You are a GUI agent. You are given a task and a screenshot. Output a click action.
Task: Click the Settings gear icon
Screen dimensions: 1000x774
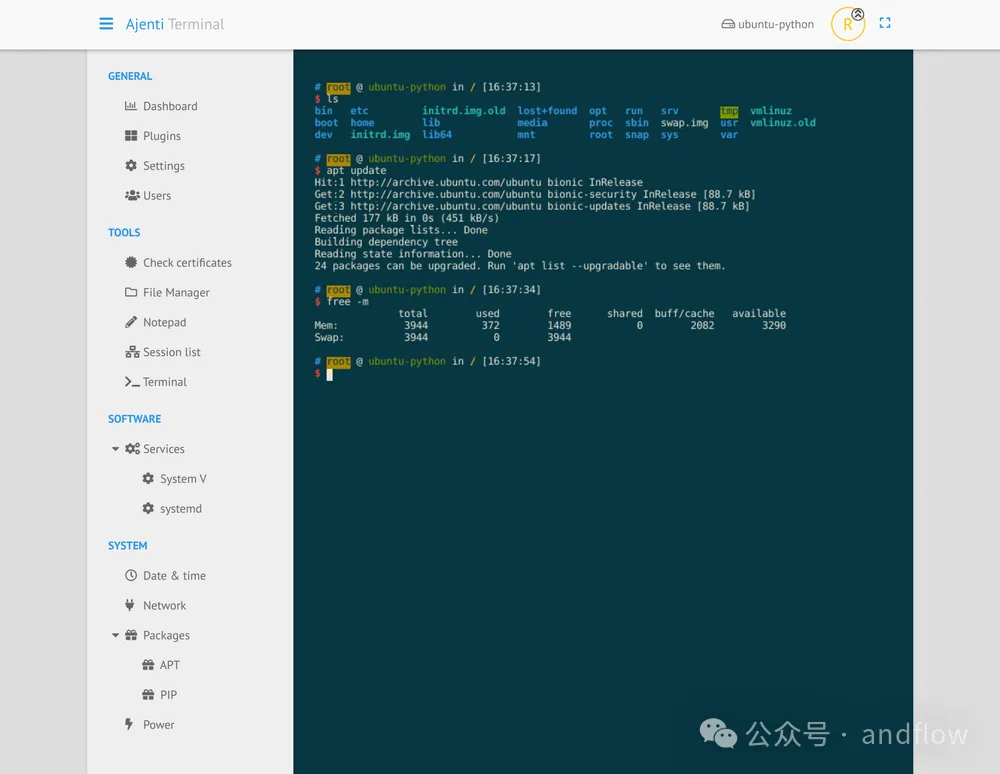[x=131, y=166]
